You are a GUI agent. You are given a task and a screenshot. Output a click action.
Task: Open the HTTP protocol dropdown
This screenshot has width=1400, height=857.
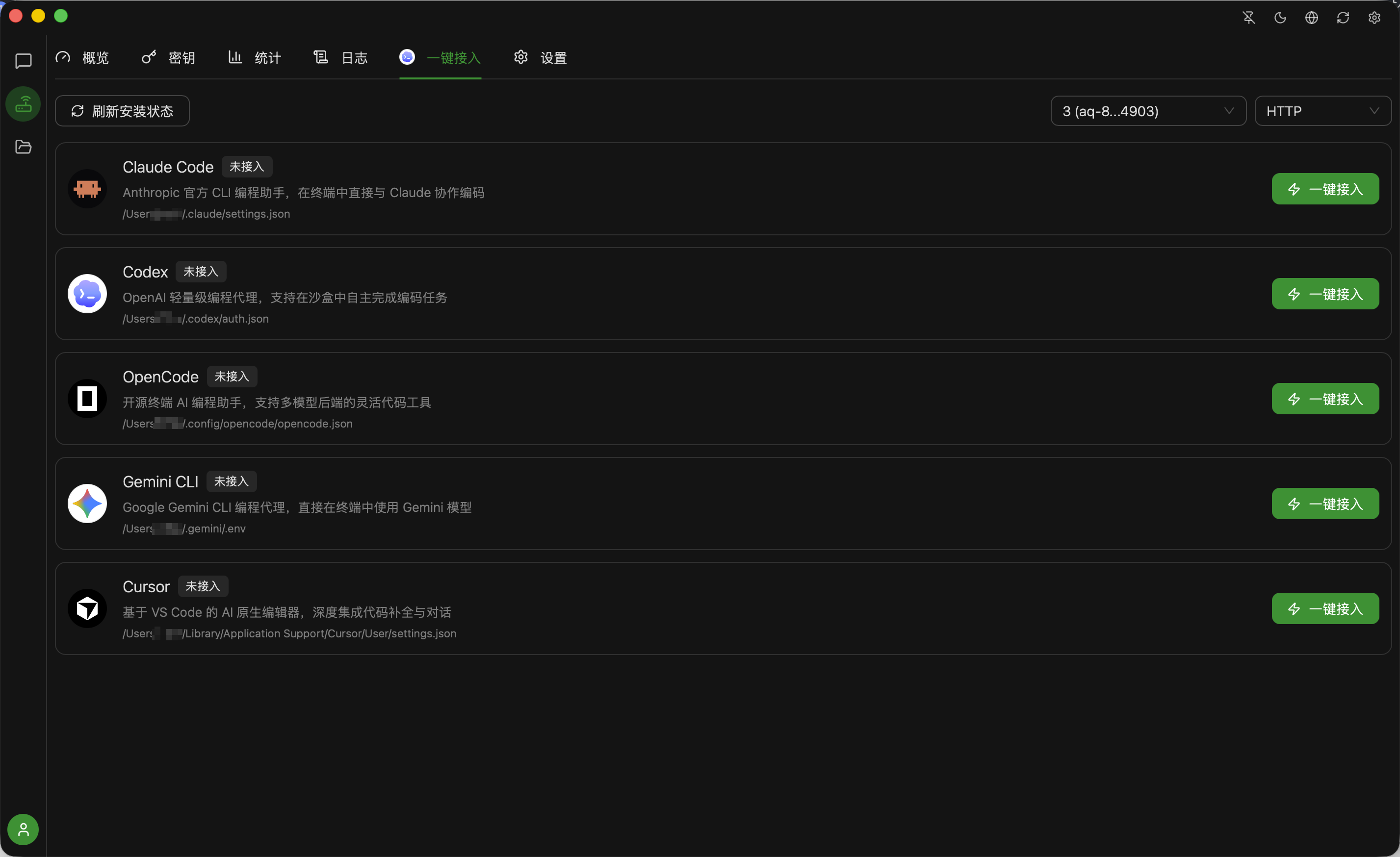[1323, 111]
